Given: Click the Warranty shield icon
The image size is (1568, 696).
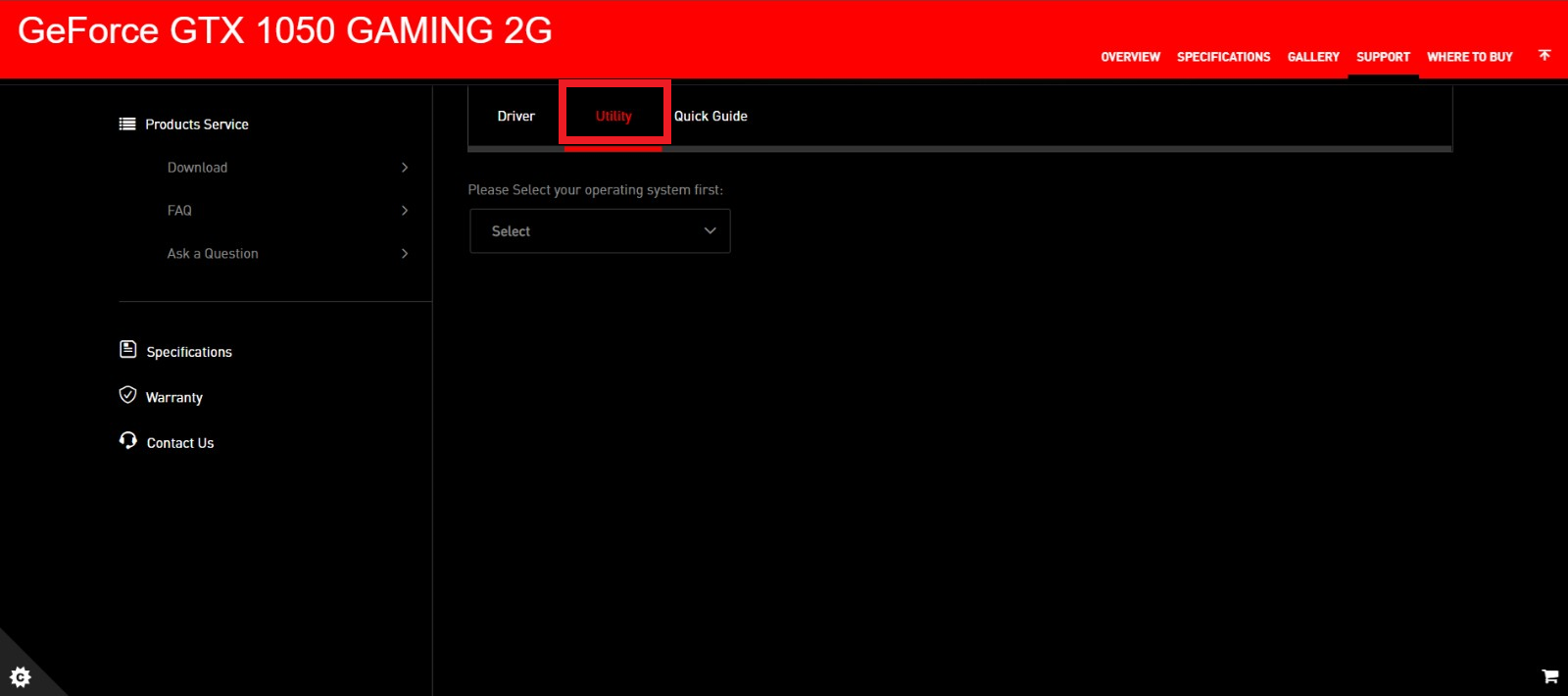Looking at the screenshot, I should (127, 395).
